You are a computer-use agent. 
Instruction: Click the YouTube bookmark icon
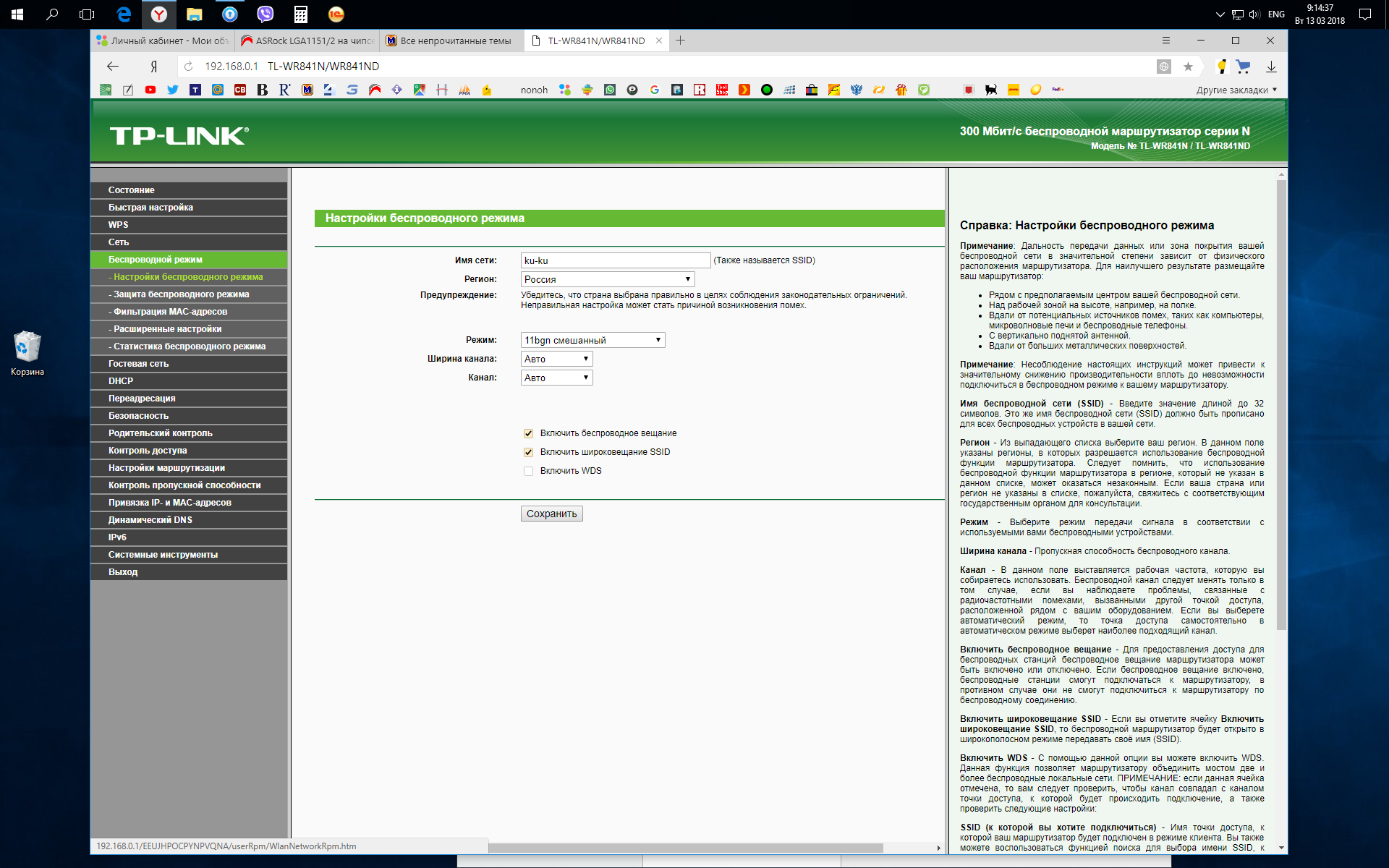tap(150, 90)
